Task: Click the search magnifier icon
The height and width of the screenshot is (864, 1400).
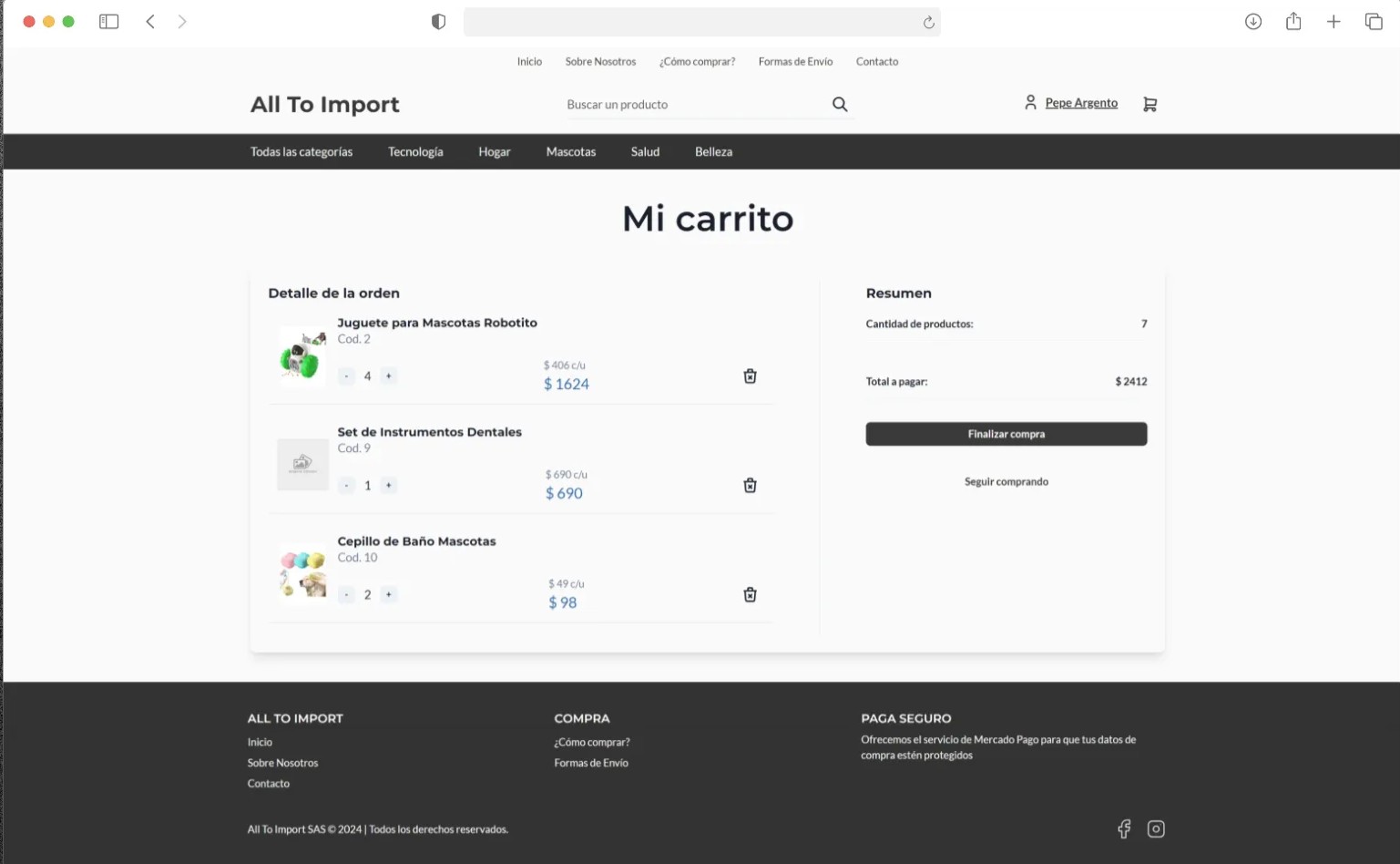Action: [x=840, y=105]
